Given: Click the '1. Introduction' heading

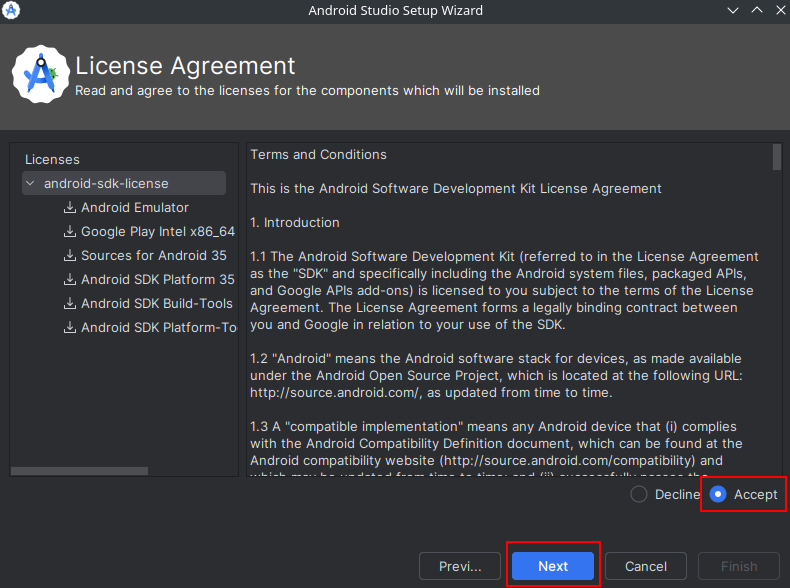Looking at the screenshot, I should click(x=295, y=223).
